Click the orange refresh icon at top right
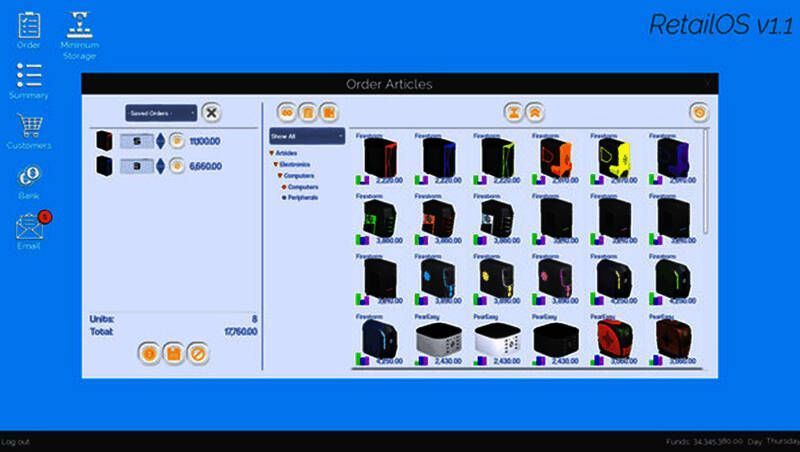 point(698,113)
